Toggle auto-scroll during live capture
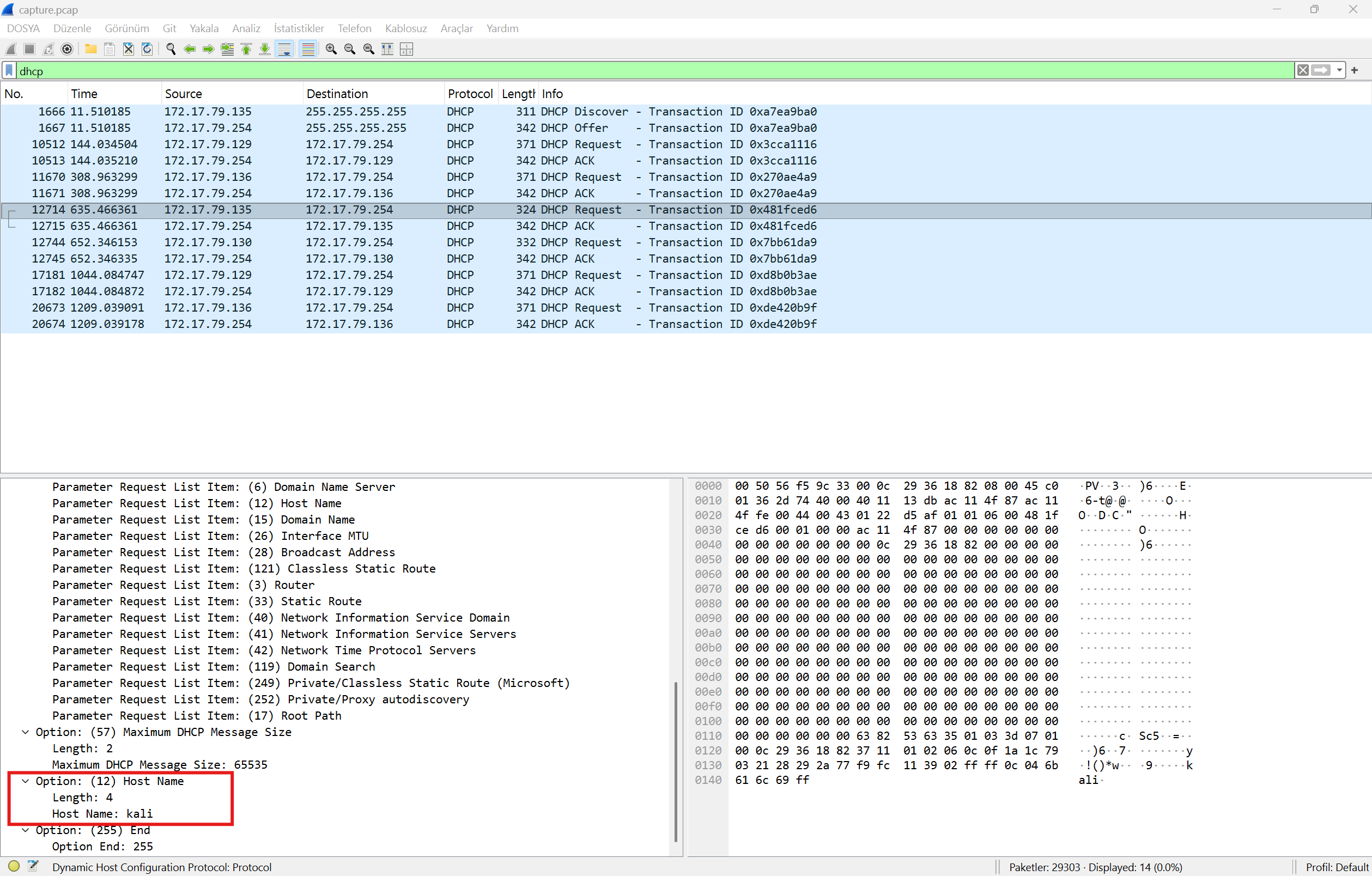This screenshot has width=1372, height=876. [x=284, y=49]
